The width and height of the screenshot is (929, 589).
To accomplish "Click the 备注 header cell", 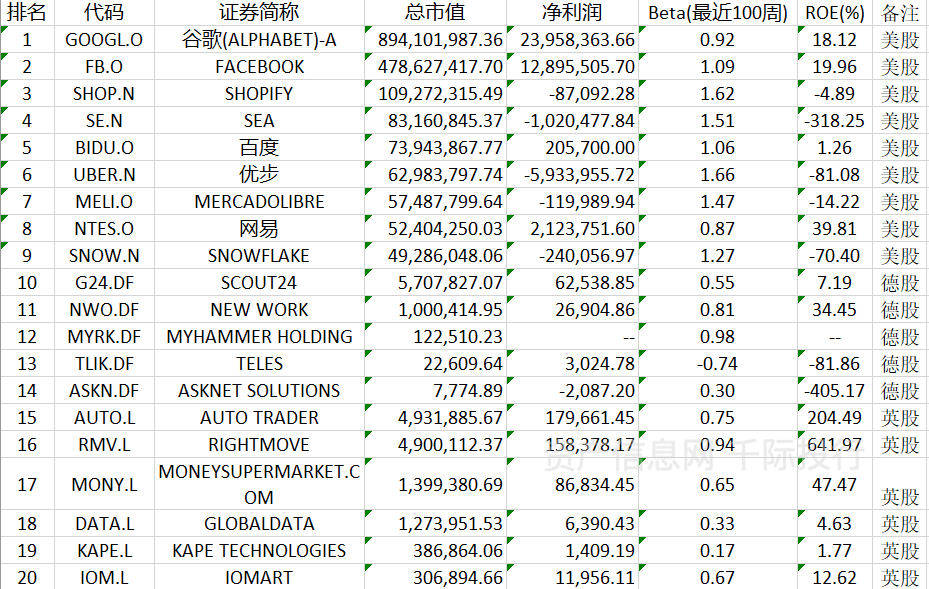I will click(899, 13).
